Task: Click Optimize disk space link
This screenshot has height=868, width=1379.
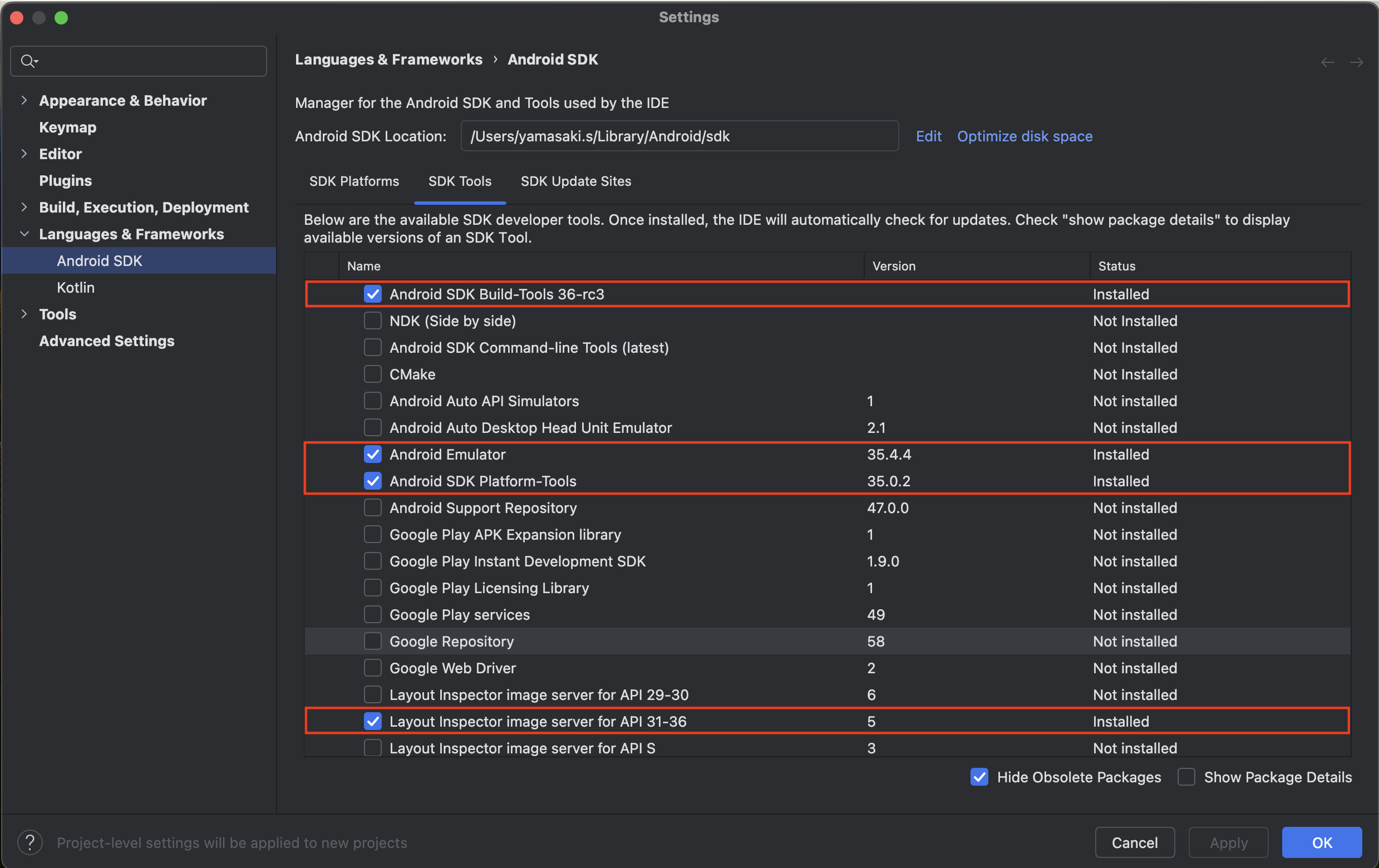Action: tap(1025, 136)
